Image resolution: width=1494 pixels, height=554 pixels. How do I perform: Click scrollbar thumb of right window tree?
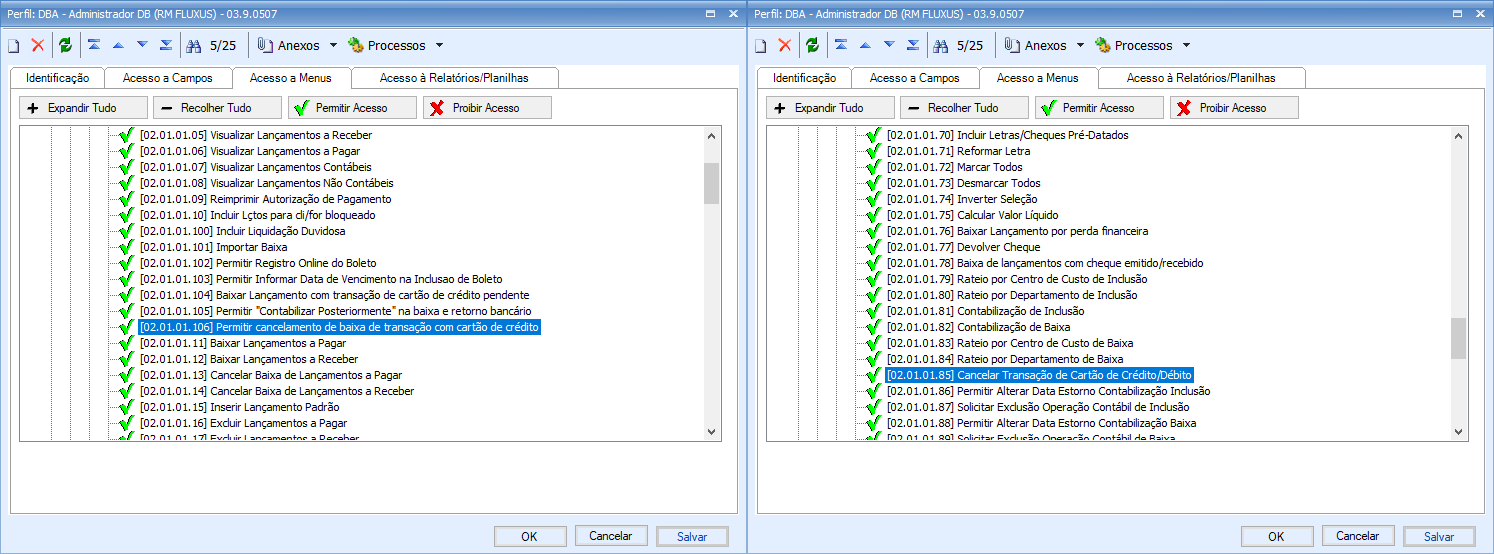(1459, 338)
